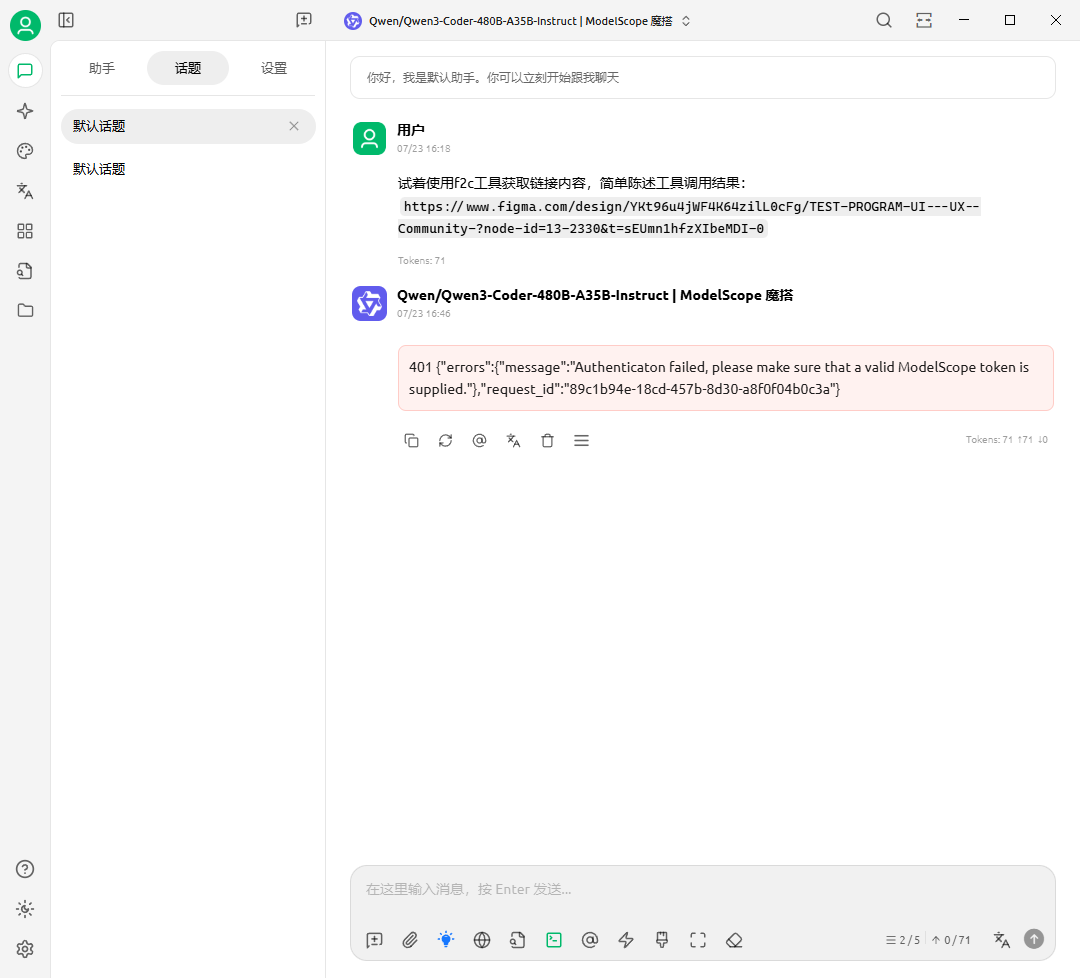
Task: Open the agents sparkle sidebar icon
Action: tap(25, 111)
